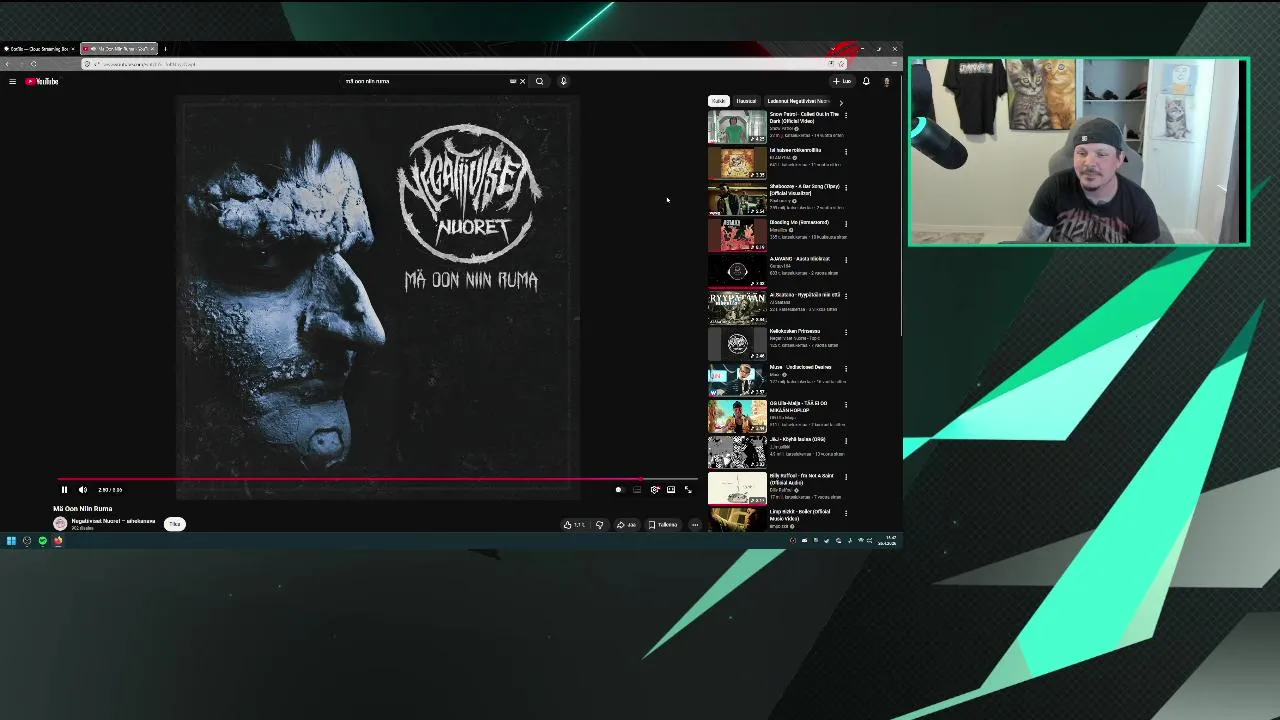1280x720 pixels.
Task: Open the browser icon in the taskbar
Action: (x=58, y=541)
